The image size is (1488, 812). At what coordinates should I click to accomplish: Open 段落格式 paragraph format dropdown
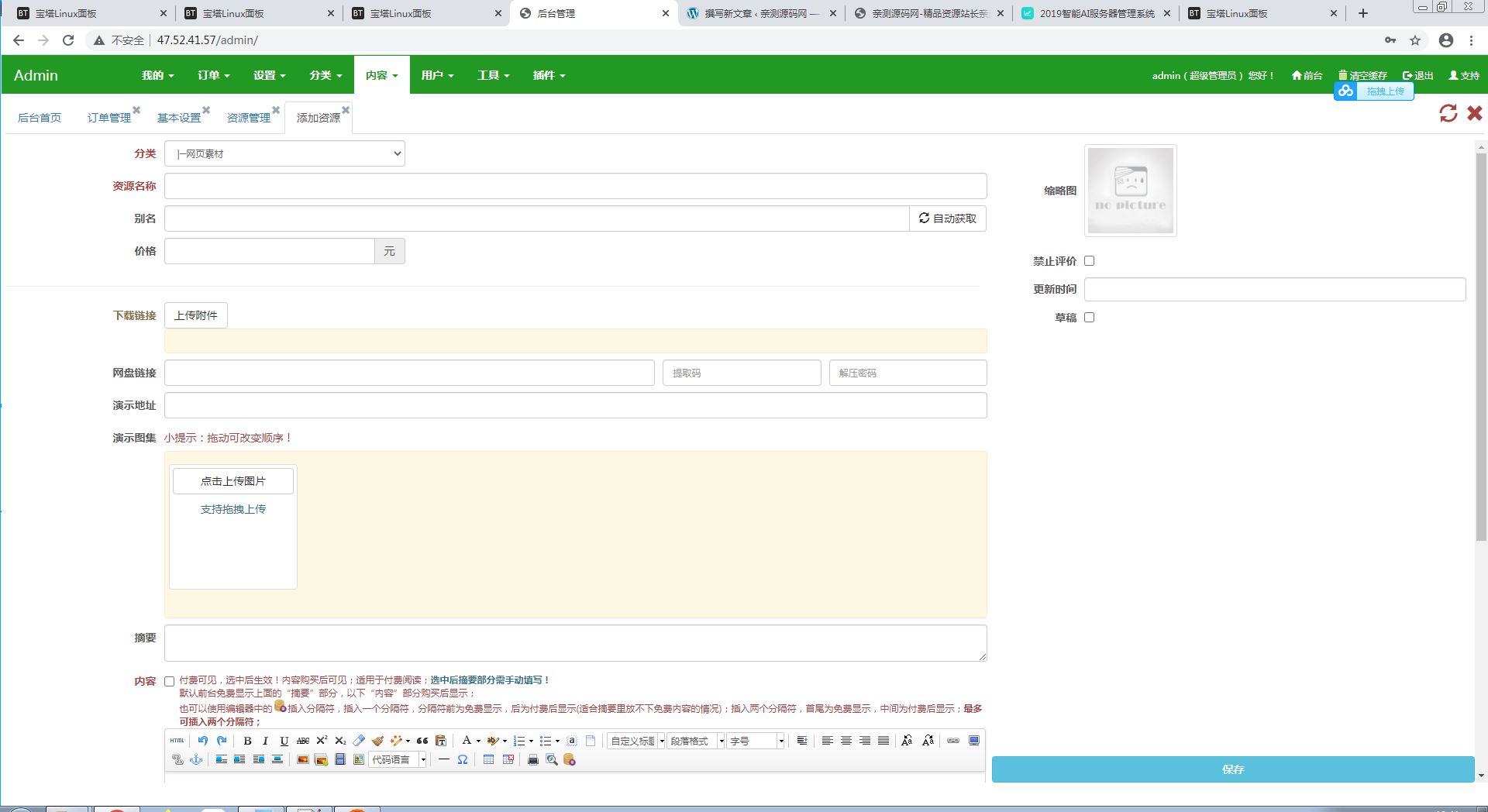[x=696, y=741]
